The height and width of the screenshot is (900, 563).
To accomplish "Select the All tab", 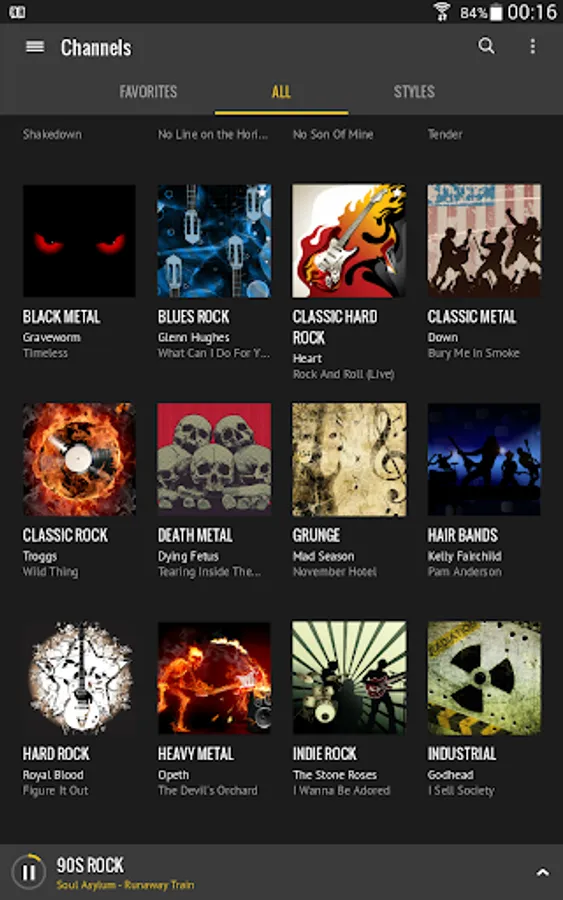I will [x=281, y=92].
